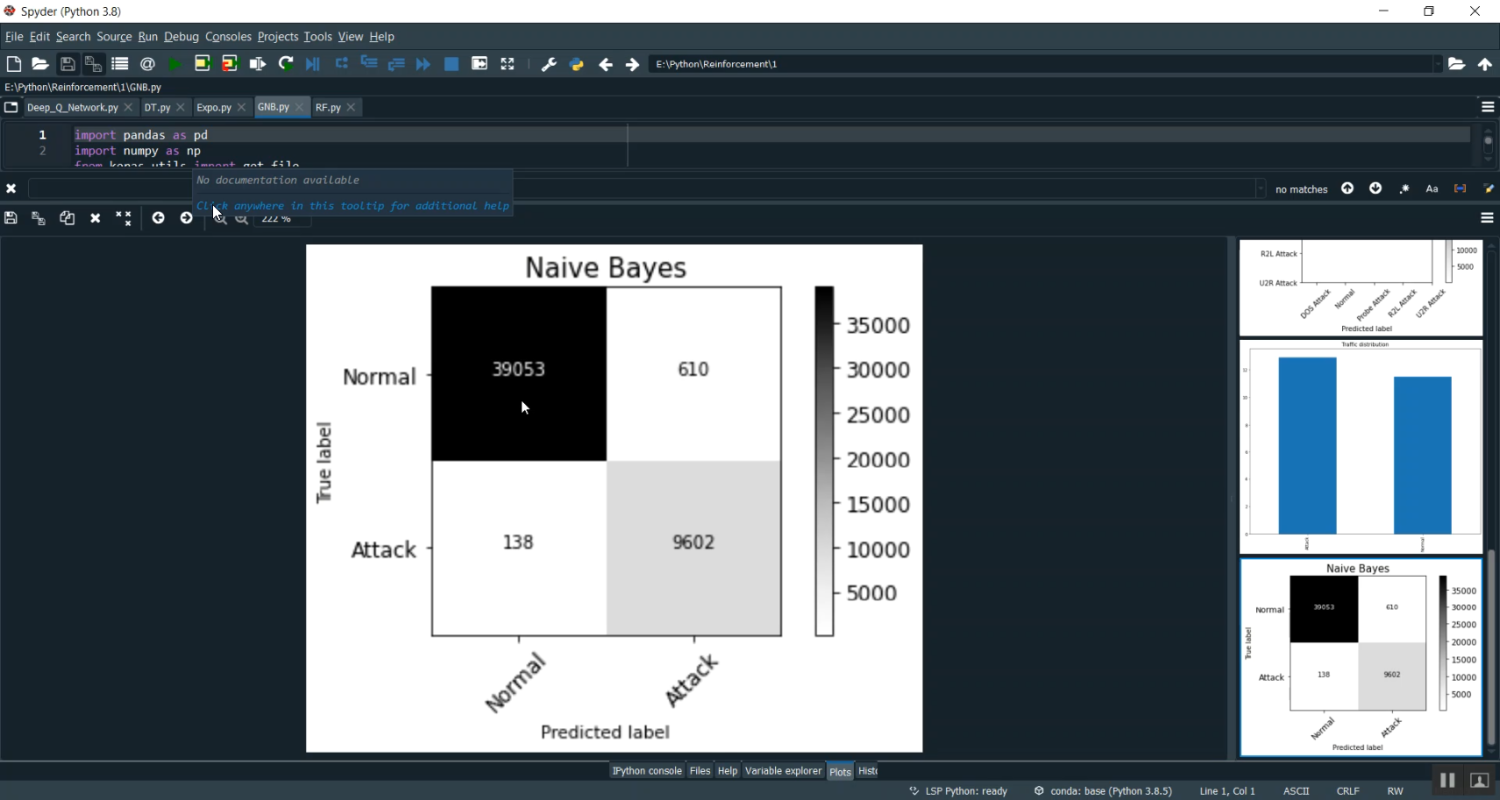Dismiss the find bar with its close button

pyautogui.click(x=11, y=188)
